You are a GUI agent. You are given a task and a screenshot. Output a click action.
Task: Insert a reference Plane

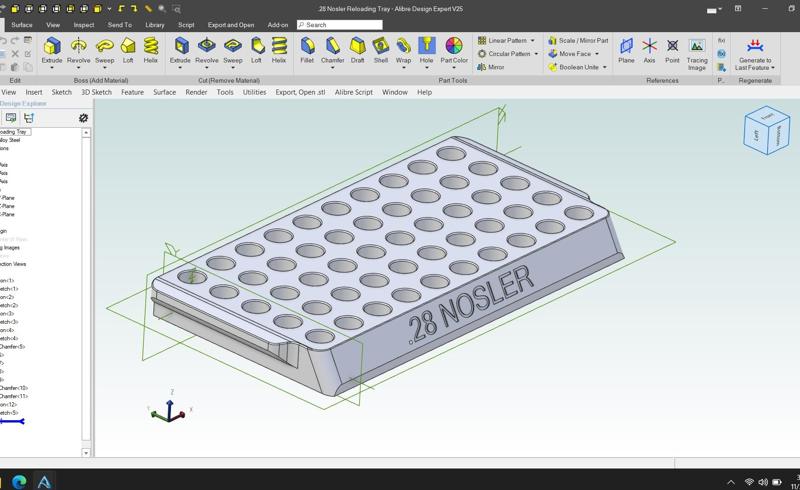[627, 50]
